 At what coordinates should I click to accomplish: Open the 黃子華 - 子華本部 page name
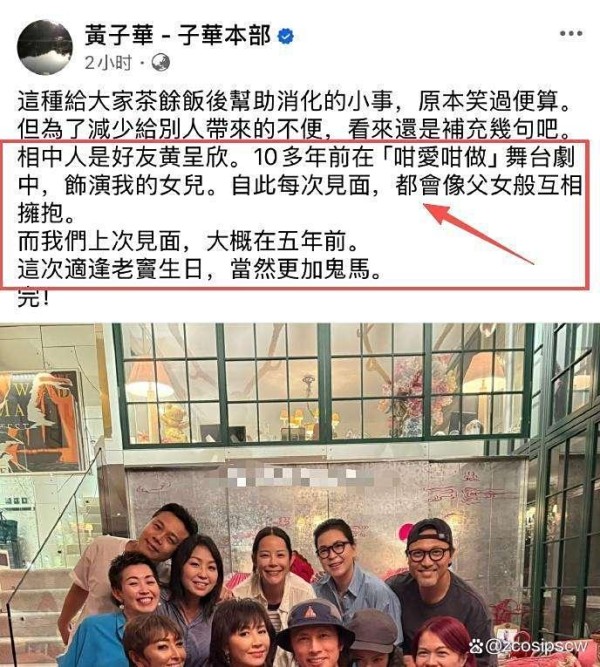point(178,35)
